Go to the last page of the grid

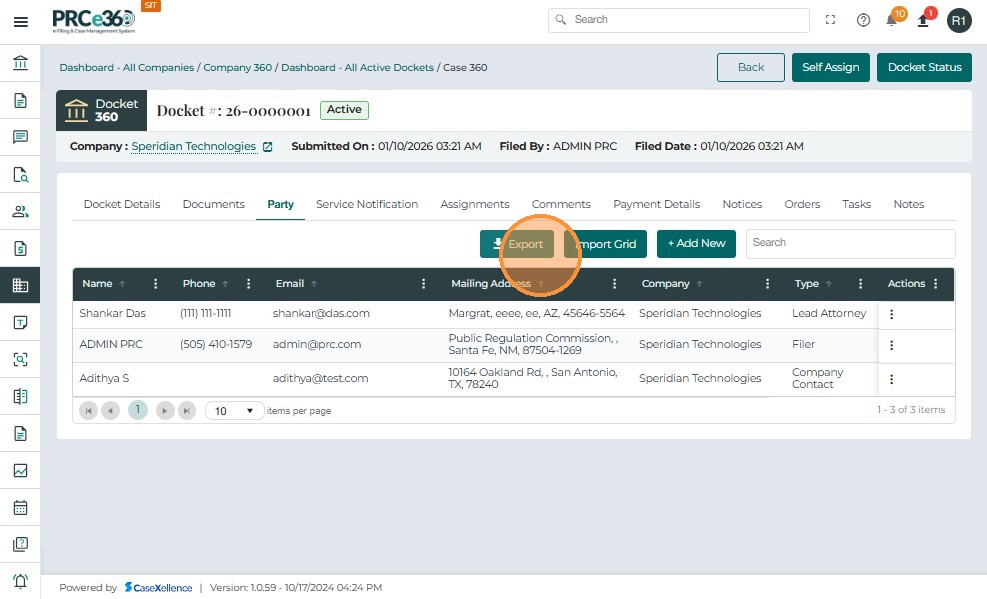(x=187, y=411)
